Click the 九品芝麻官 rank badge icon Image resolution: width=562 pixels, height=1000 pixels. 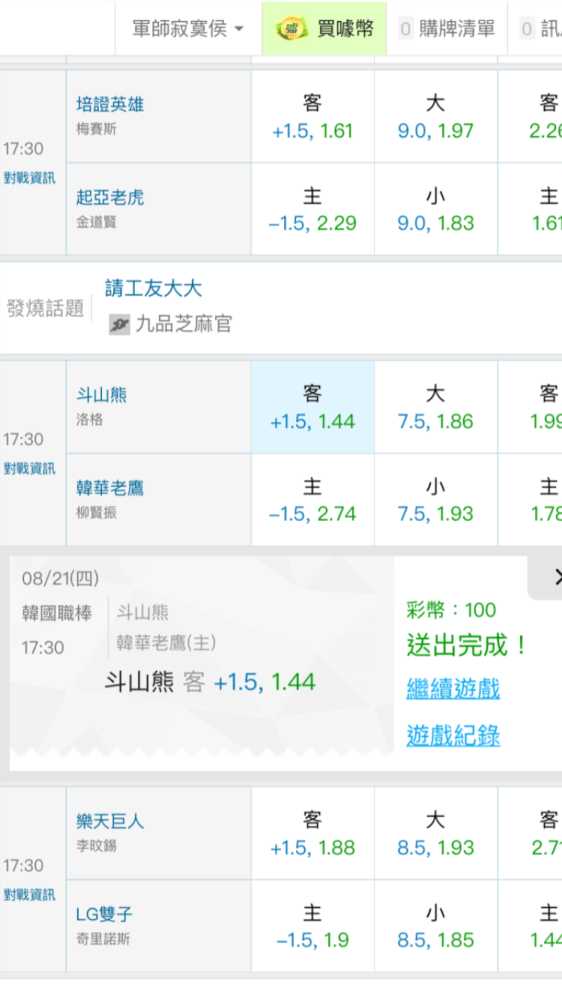click(119, 324)
